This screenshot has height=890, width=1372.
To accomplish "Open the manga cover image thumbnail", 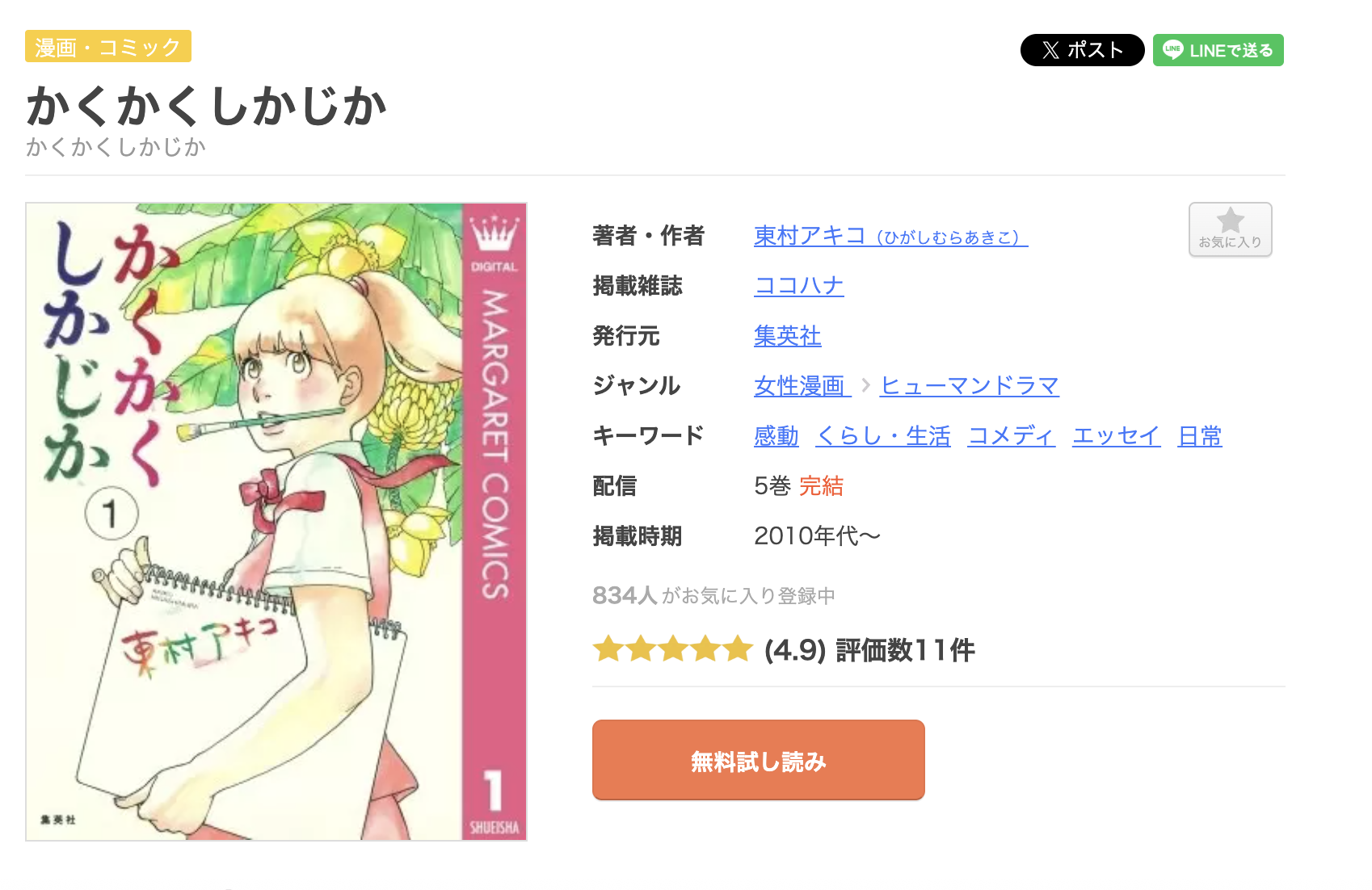I will 276,522.
